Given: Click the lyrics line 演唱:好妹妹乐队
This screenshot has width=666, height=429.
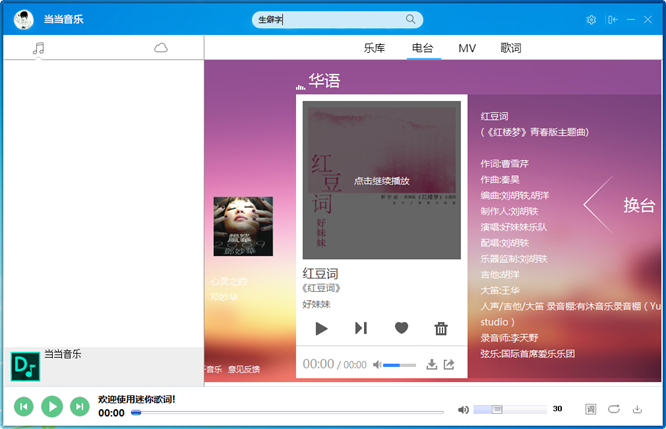Looking at the screenshot, I should tap(514, 227).
